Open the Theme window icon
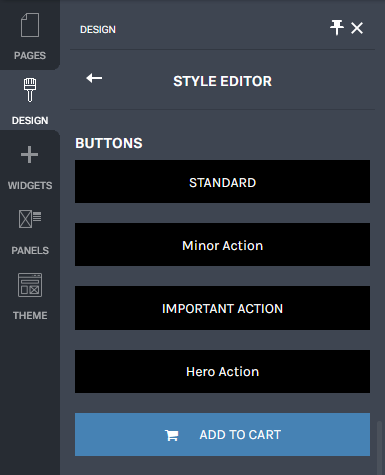385x475 pixels. [x=30, y=285]
